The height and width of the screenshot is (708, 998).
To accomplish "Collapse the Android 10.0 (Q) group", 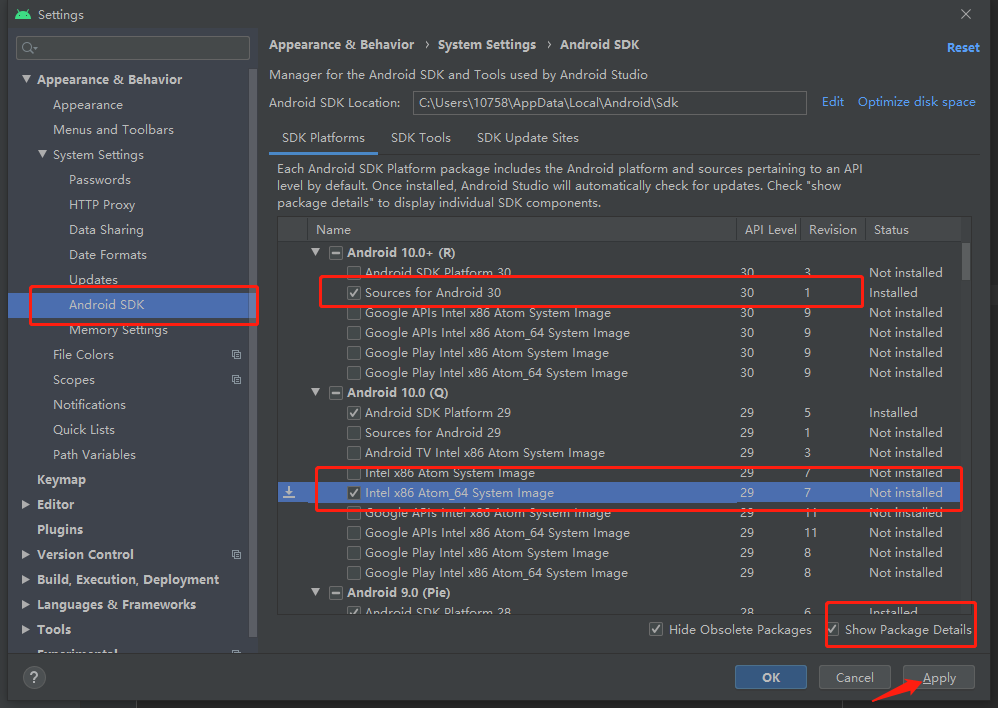I will coord(316,392).
